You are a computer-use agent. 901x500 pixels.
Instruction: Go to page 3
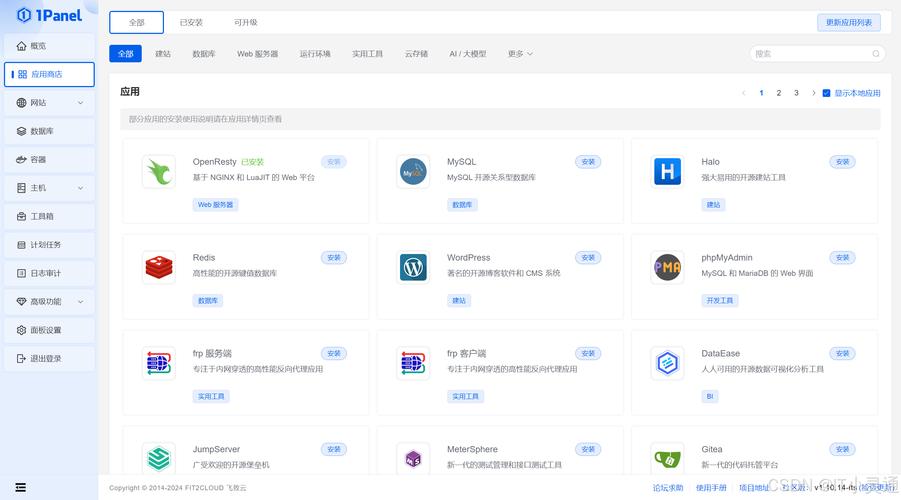[796, 93]
